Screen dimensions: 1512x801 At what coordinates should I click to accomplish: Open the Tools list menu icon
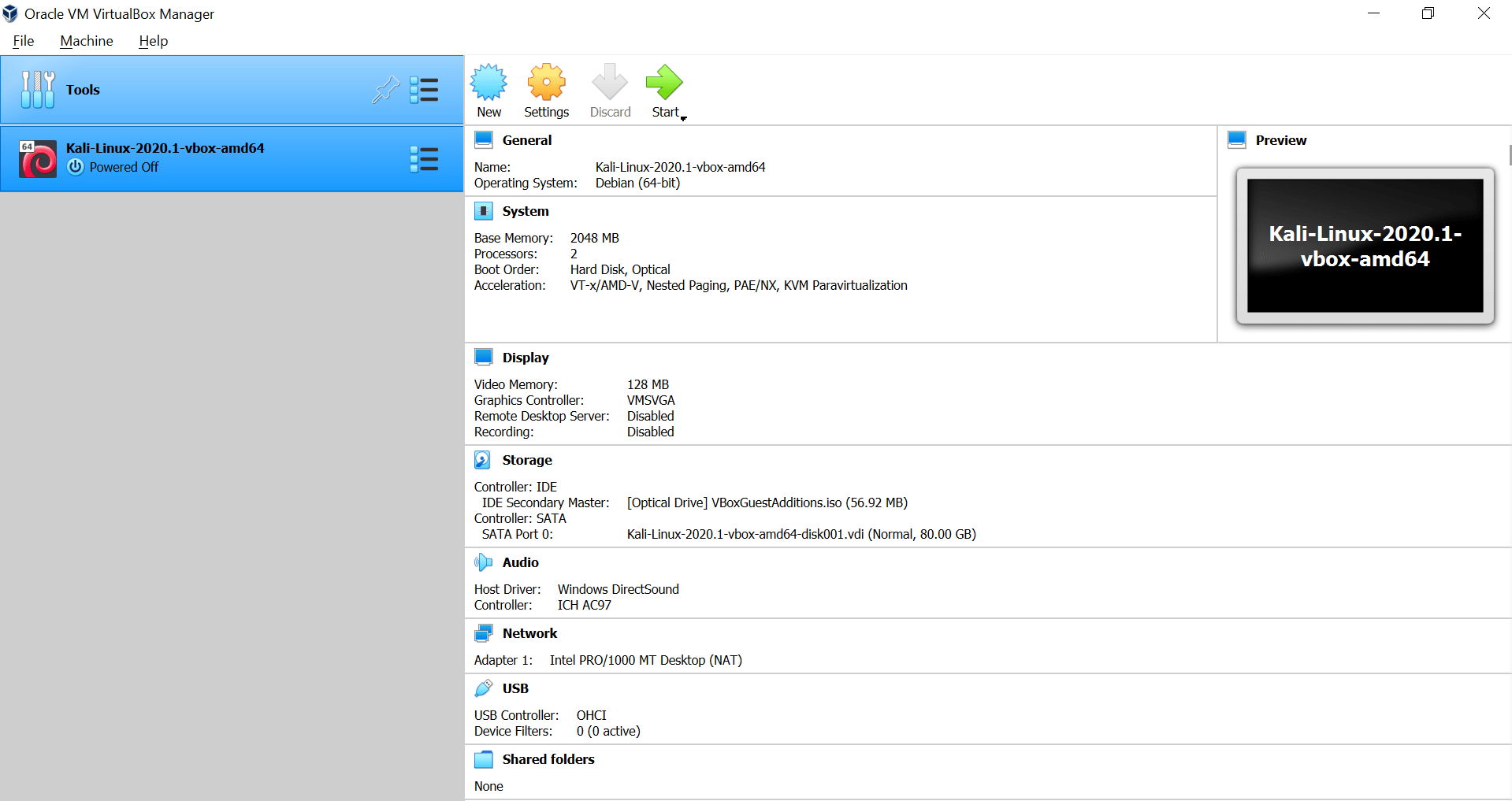(x=424, y=90)
